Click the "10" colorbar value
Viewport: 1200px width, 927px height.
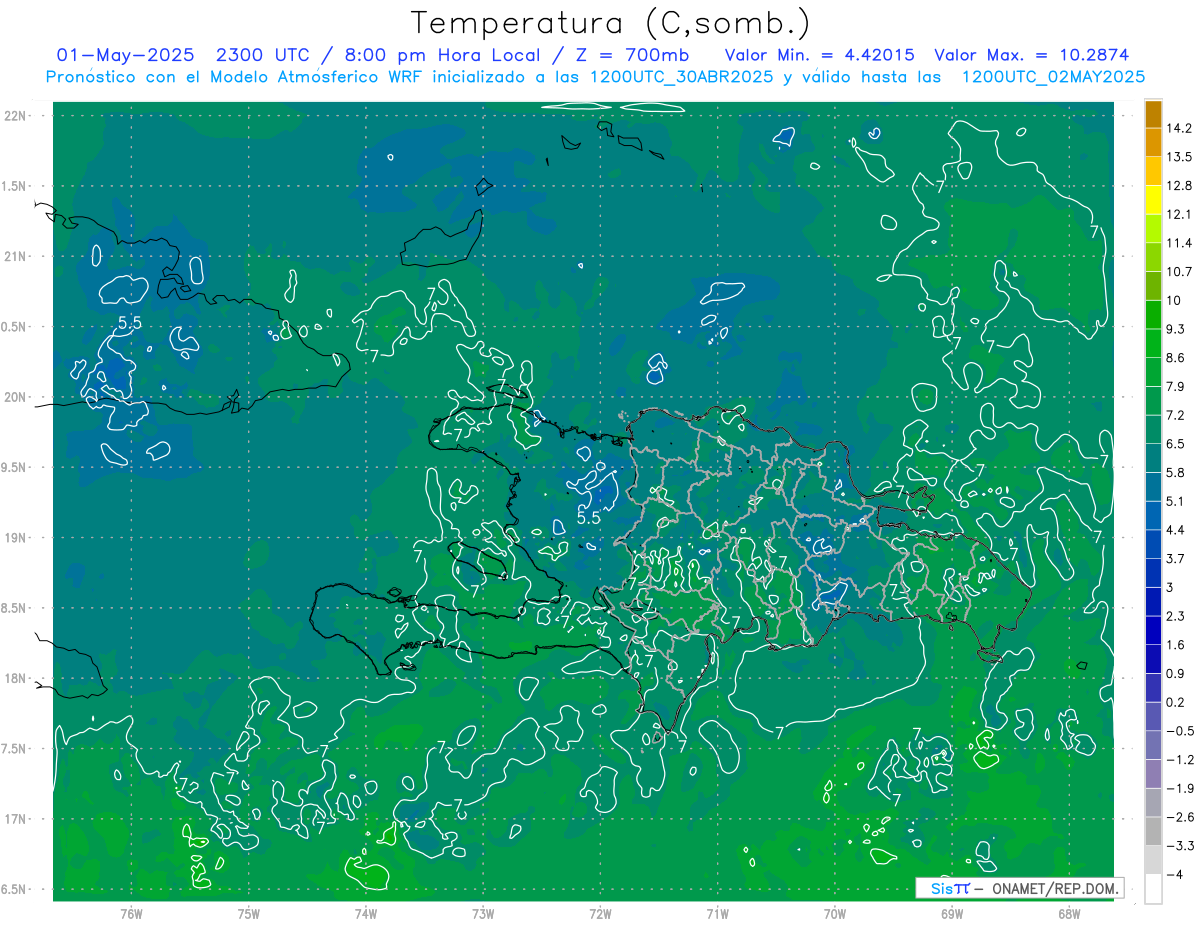coord(1174,301)
